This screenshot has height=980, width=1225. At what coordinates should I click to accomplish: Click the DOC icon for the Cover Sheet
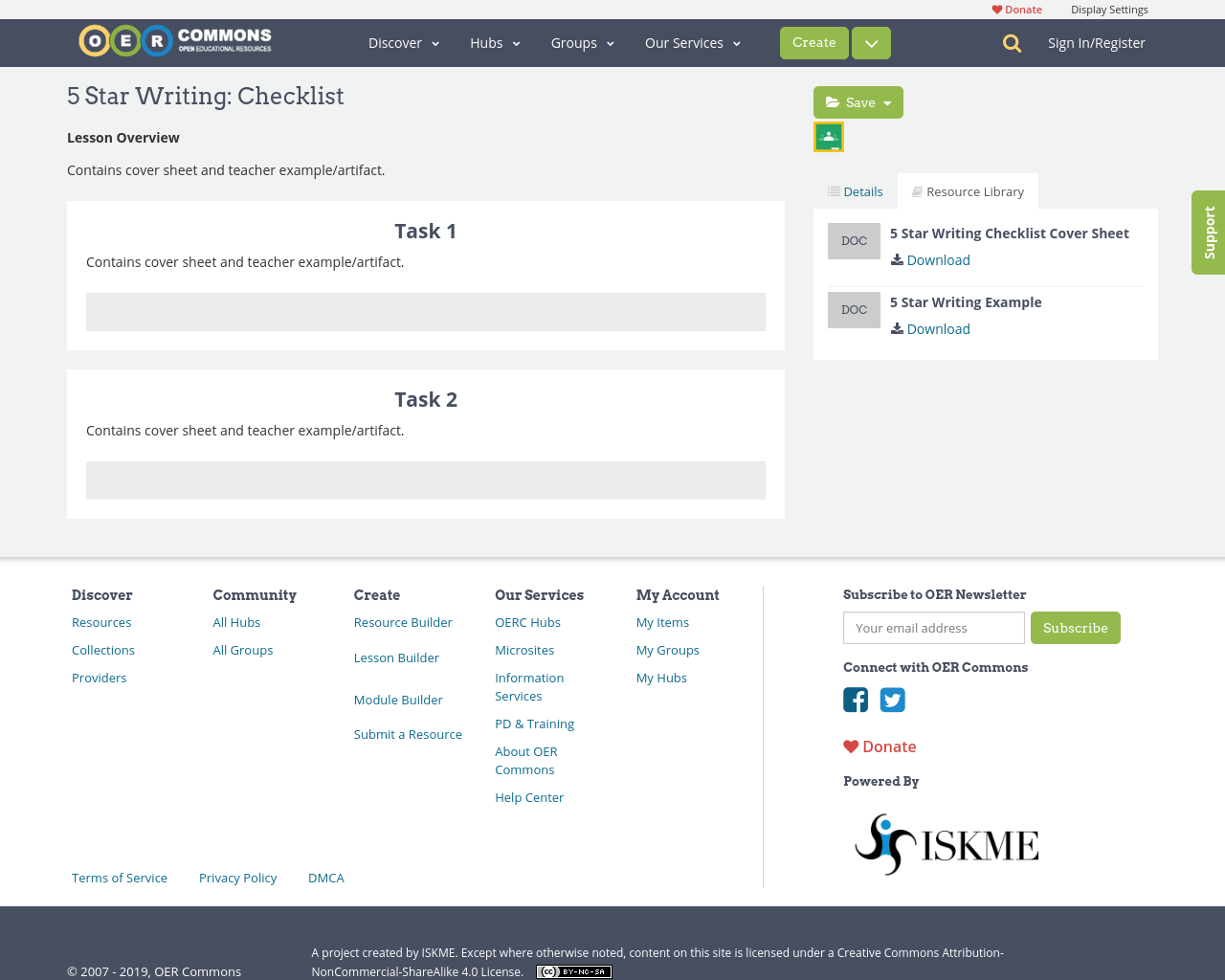(x=854, y=241)
